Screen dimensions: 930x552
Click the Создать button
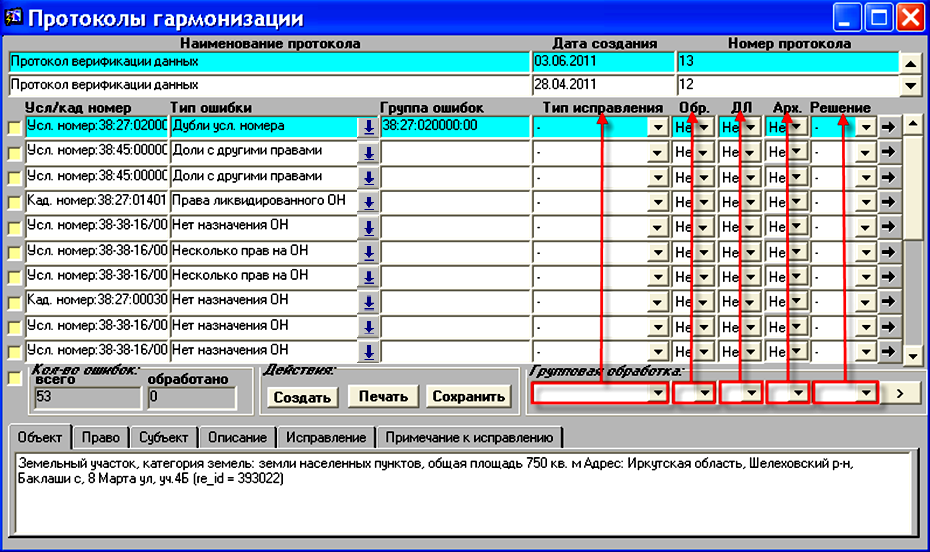(302, 397)
